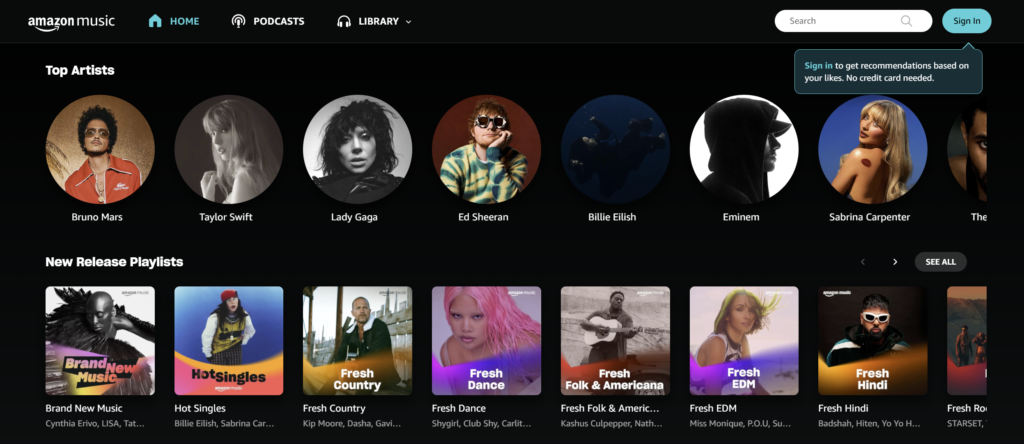Go to the Home tab

point(184,21)
